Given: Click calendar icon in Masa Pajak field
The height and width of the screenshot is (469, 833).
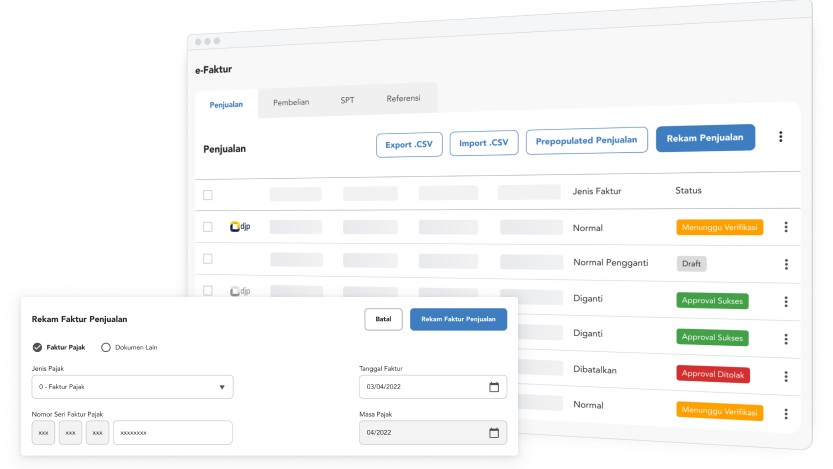Looking at the screenshot, I should pyautogui.click(x=493, y=432).
